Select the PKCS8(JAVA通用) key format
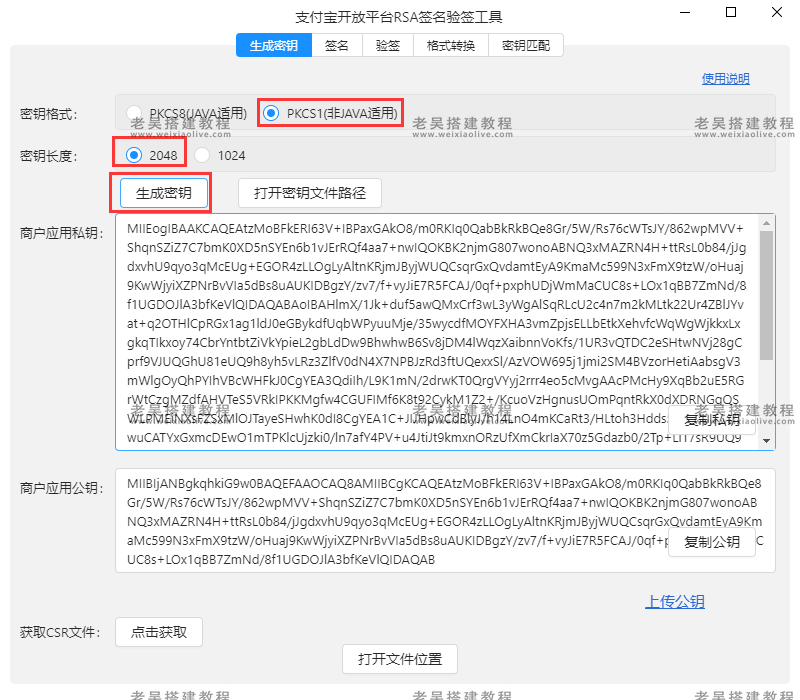 (x=134, y=113)
